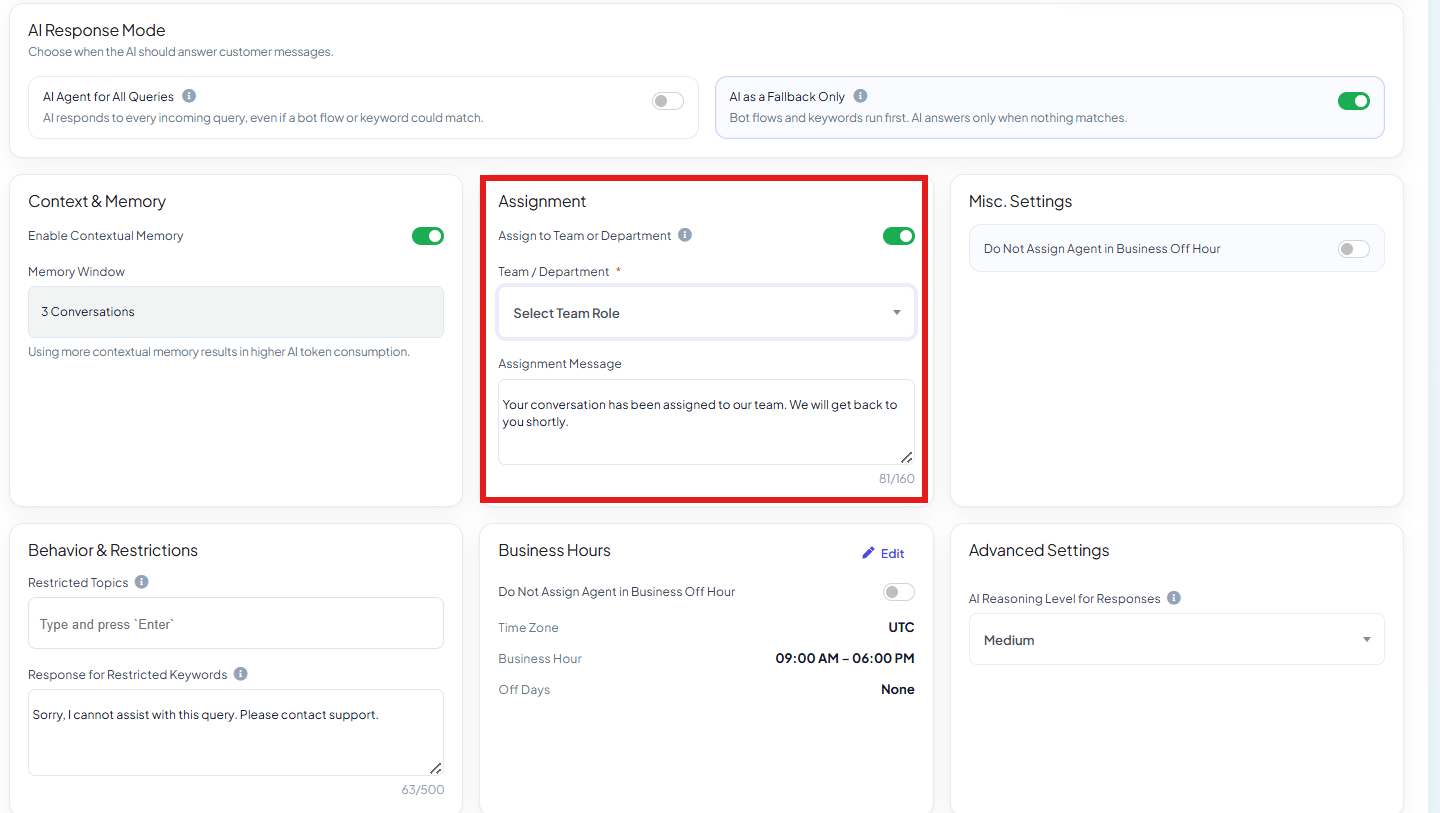Click the Context & Memory heading
Screen dimensions: 1440x813
click(97, 201)
